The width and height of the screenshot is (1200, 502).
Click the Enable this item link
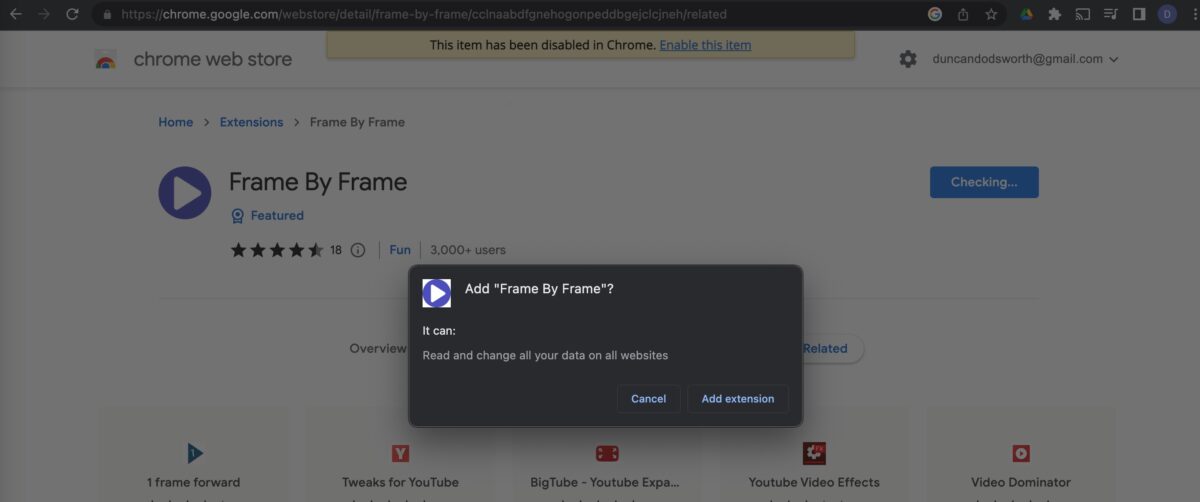(705, 45)
